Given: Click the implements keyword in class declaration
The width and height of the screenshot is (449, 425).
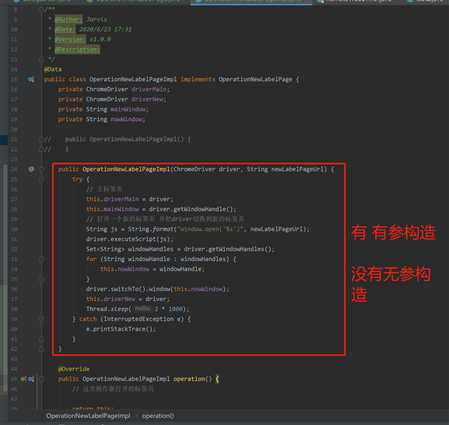Looking at the screenshot, I should pos(197,79).
